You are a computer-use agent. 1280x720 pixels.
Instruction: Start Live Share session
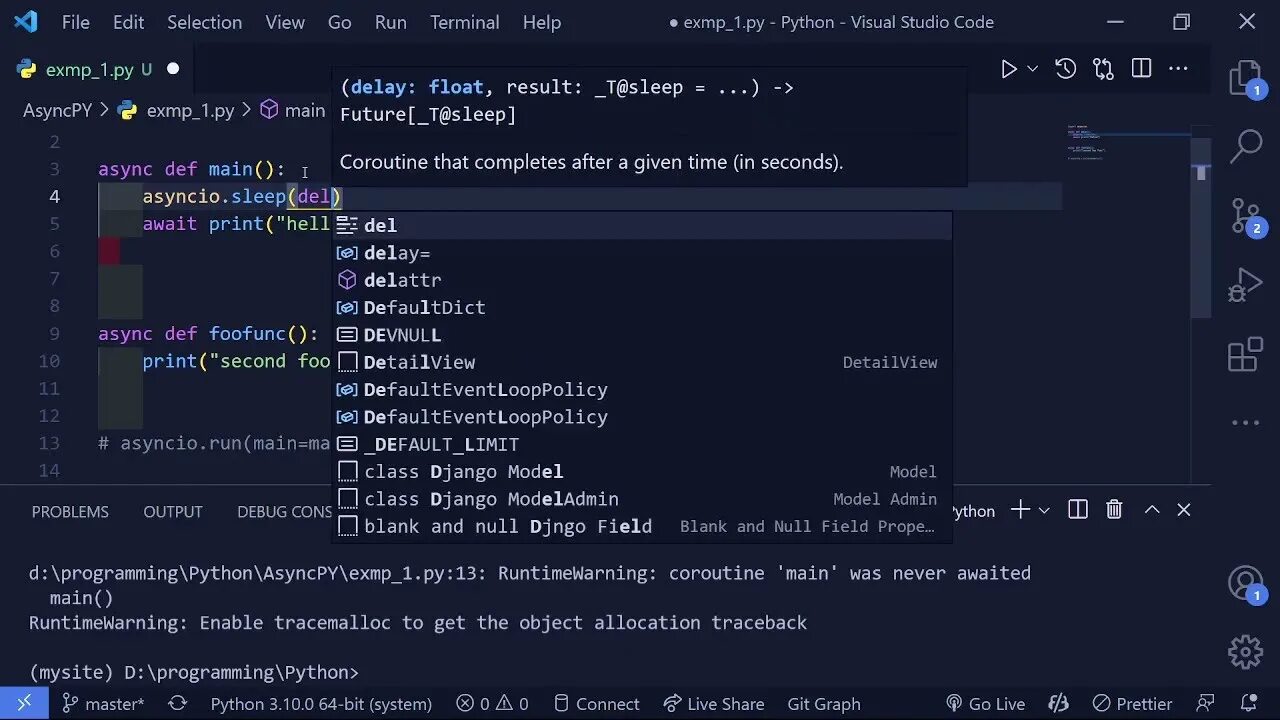(x=713, y=704)
